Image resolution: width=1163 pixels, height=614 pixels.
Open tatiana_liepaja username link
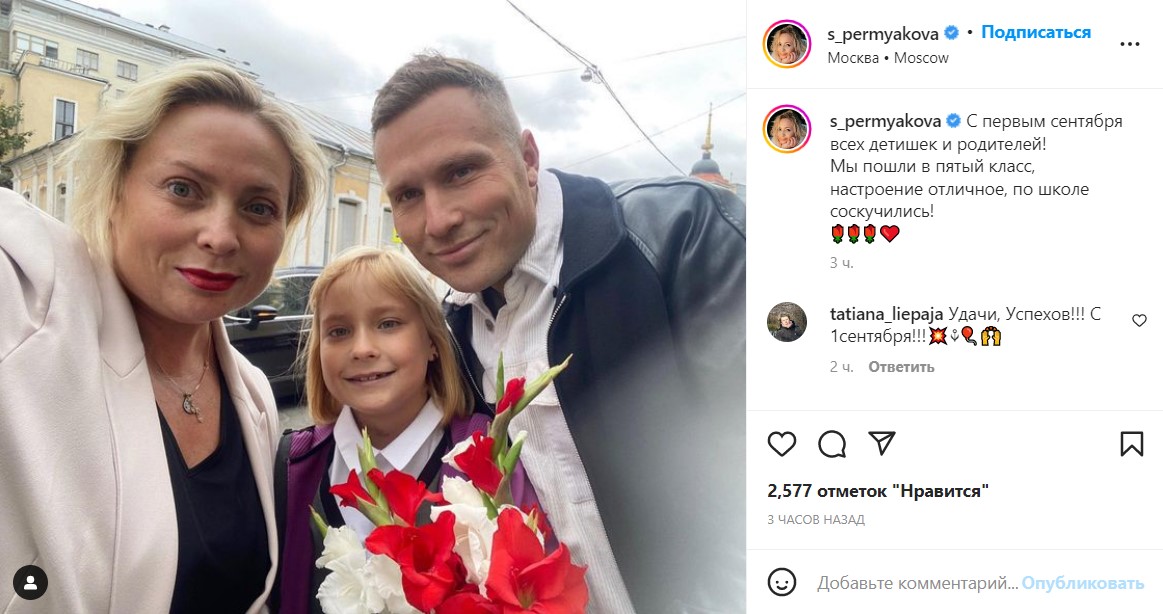coord(886,314)
